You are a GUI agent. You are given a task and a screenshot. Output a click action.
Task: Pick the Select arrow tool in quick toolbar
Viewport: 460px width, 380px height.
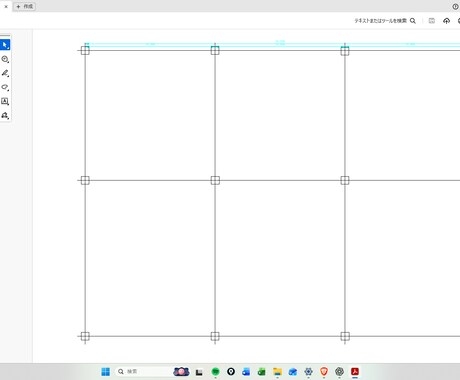[5, 45]
